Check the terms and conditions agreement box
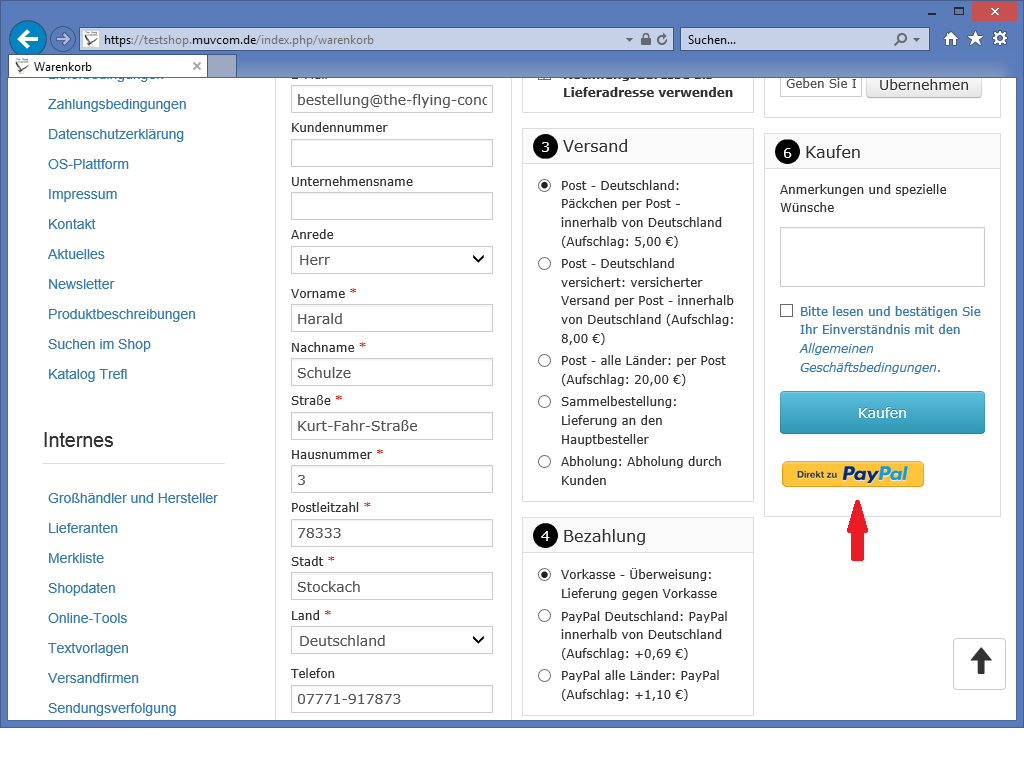Screen dimensions: 1024x768 (x=787, y=311)
